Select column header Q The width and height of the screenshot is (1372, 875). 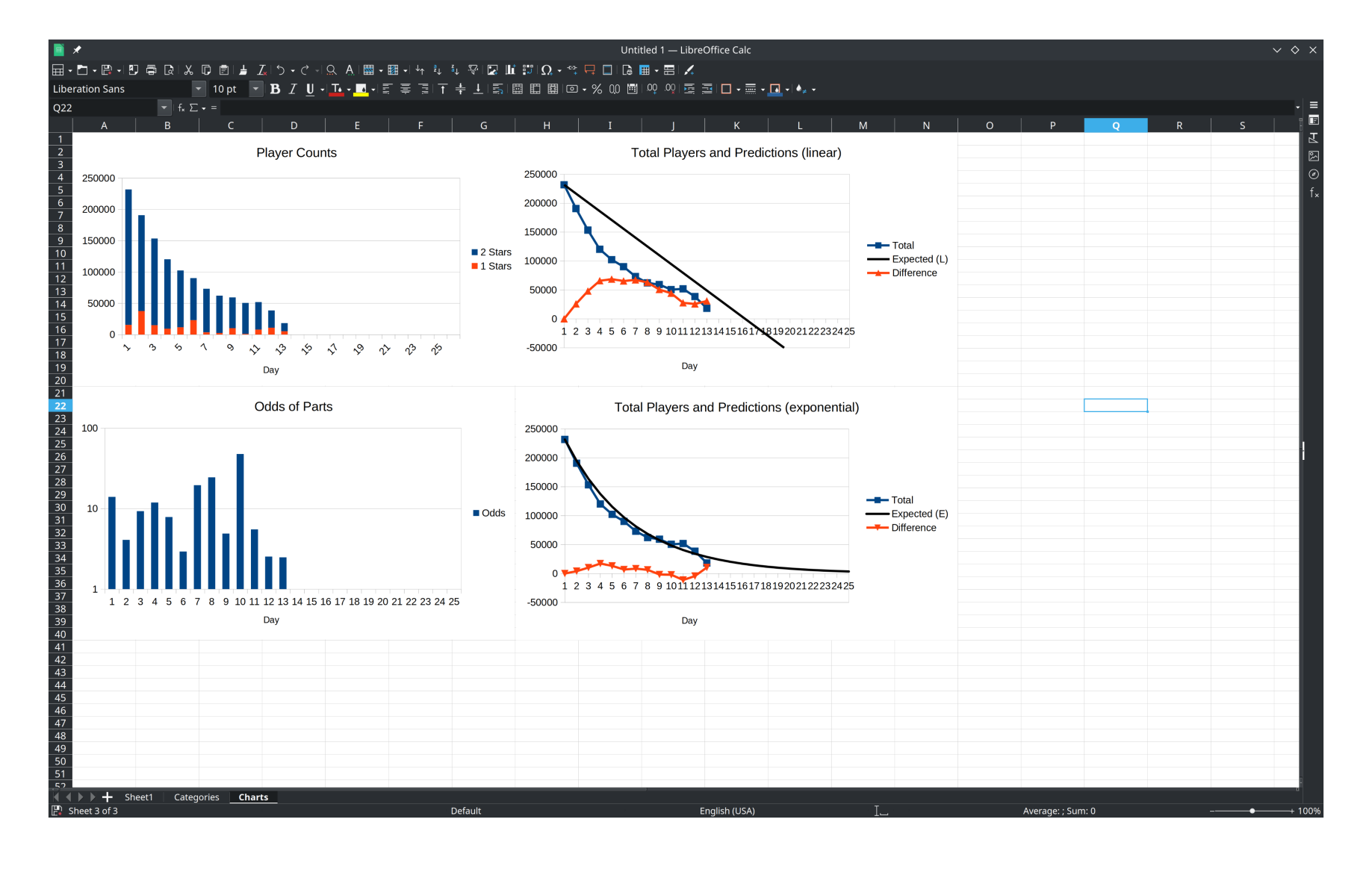pyautogui.click(x=1115, y=125)
